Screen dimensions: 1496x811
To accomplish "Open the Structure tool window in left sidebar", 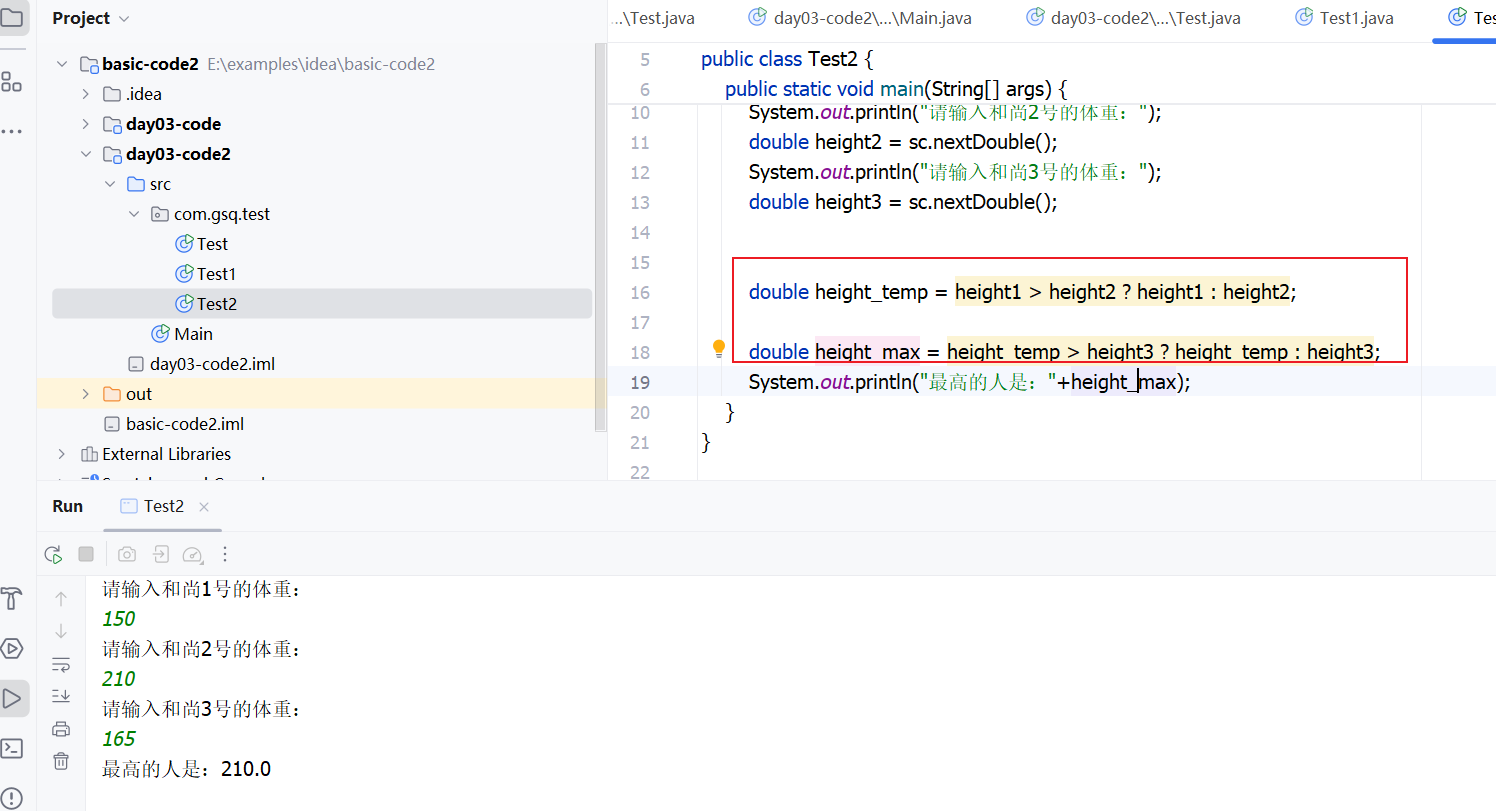I will click(12, 83).
